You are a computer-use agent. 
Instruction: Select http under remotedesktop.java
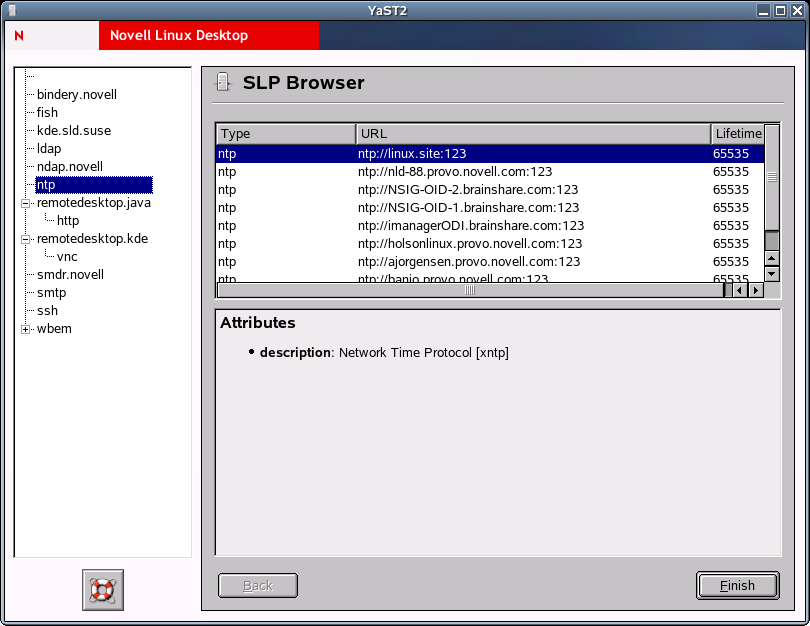pos(68,221)
